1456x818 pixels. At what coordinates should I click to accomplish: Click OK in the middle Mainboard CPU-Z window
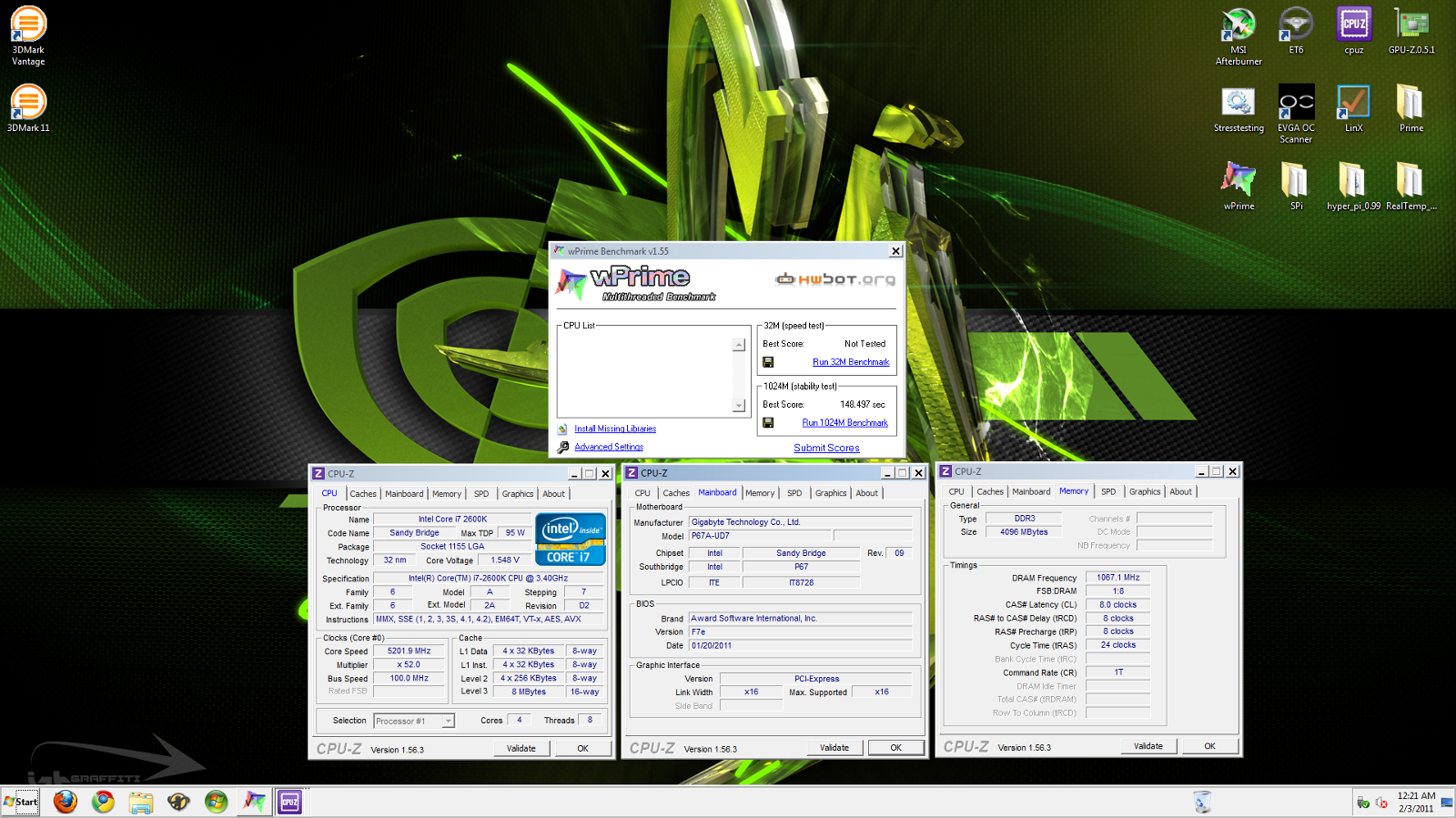896,748
